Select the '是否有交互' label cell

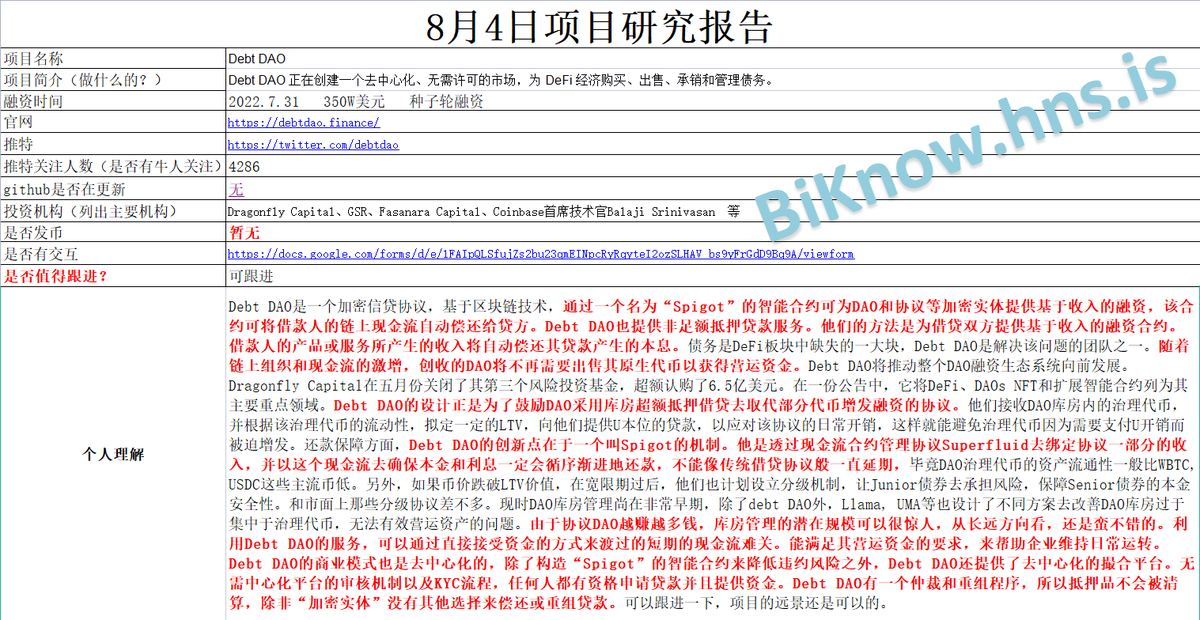pos(113,254)
